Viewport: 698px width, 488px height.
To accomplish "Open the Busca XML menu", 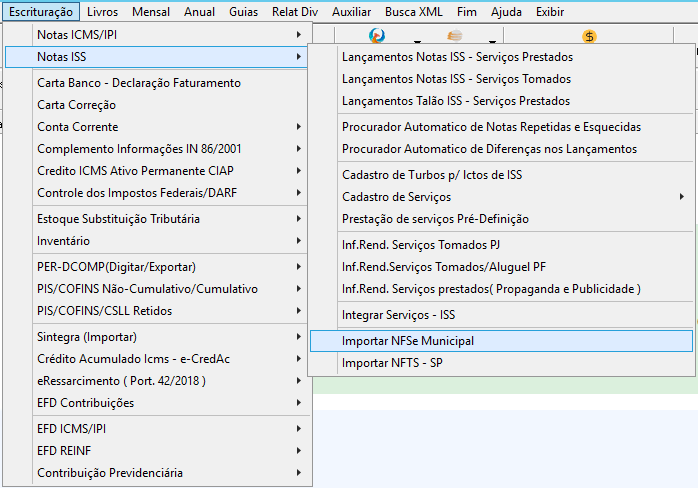I will tap(414, 12).
